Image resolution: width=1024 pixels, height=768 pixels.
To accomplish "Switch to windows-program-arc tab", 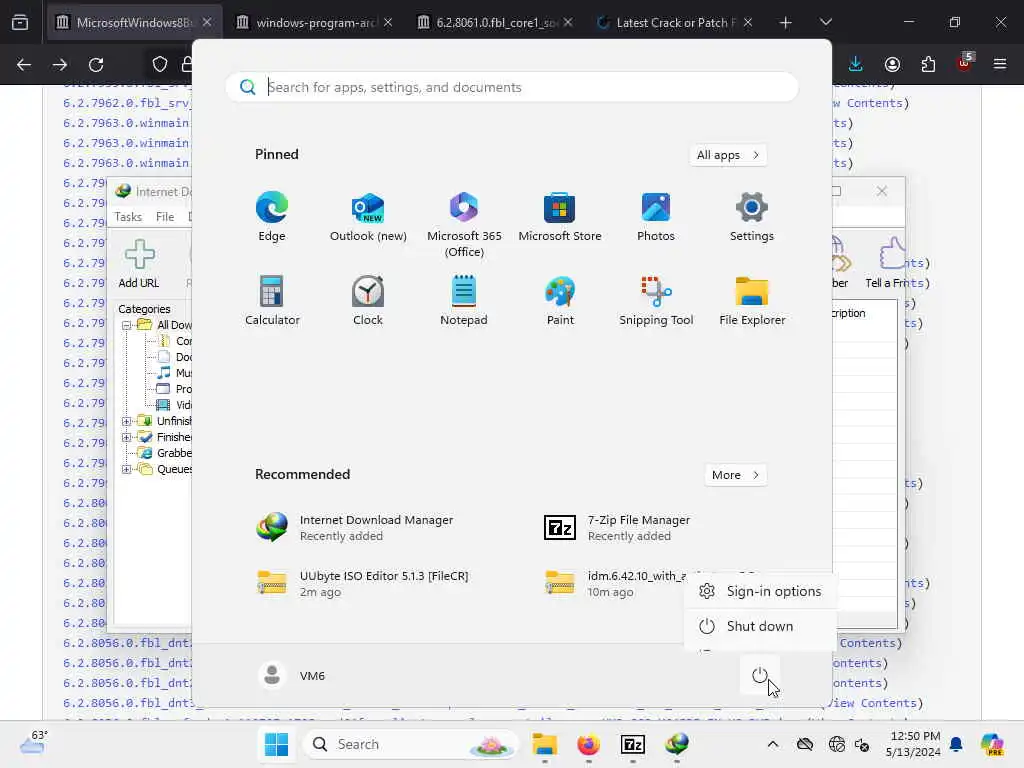I will pyautogui.click(x=315, y=22).
